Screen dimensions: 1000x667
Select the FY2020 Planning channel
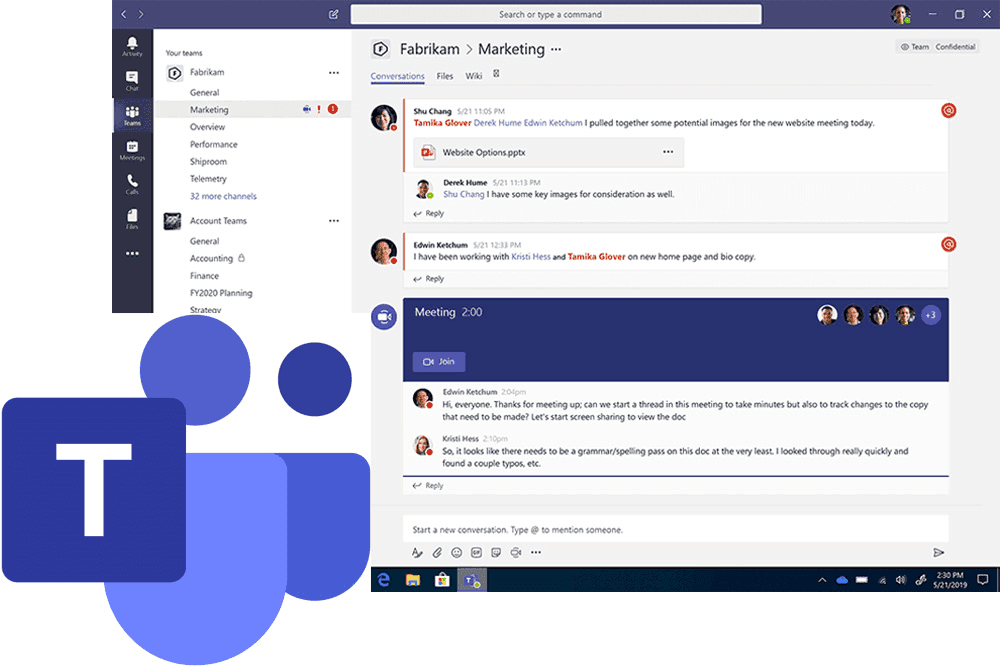221,293
